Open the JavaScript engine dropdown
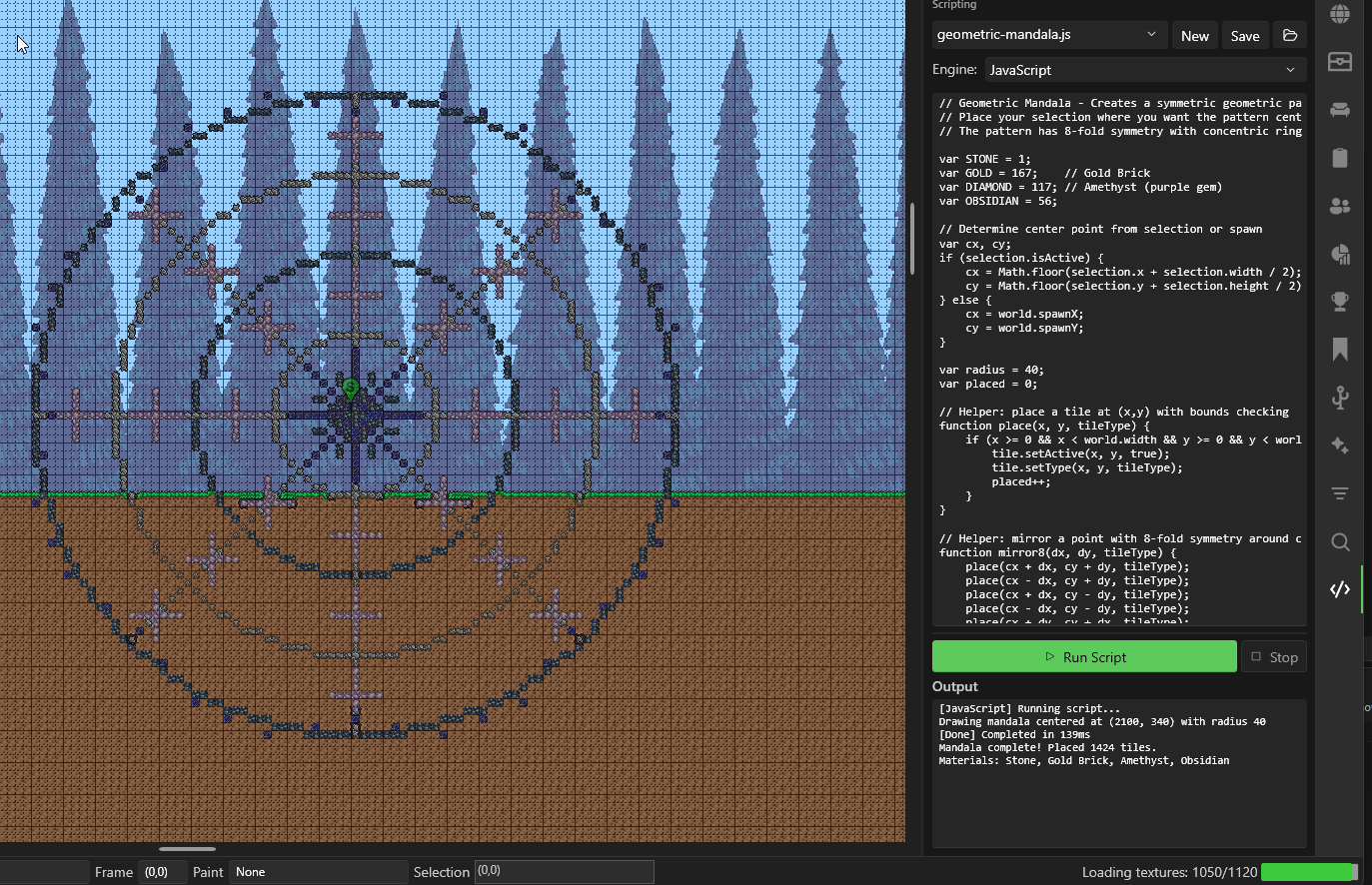This screenshot has height=885, width=1372. 1145,70
